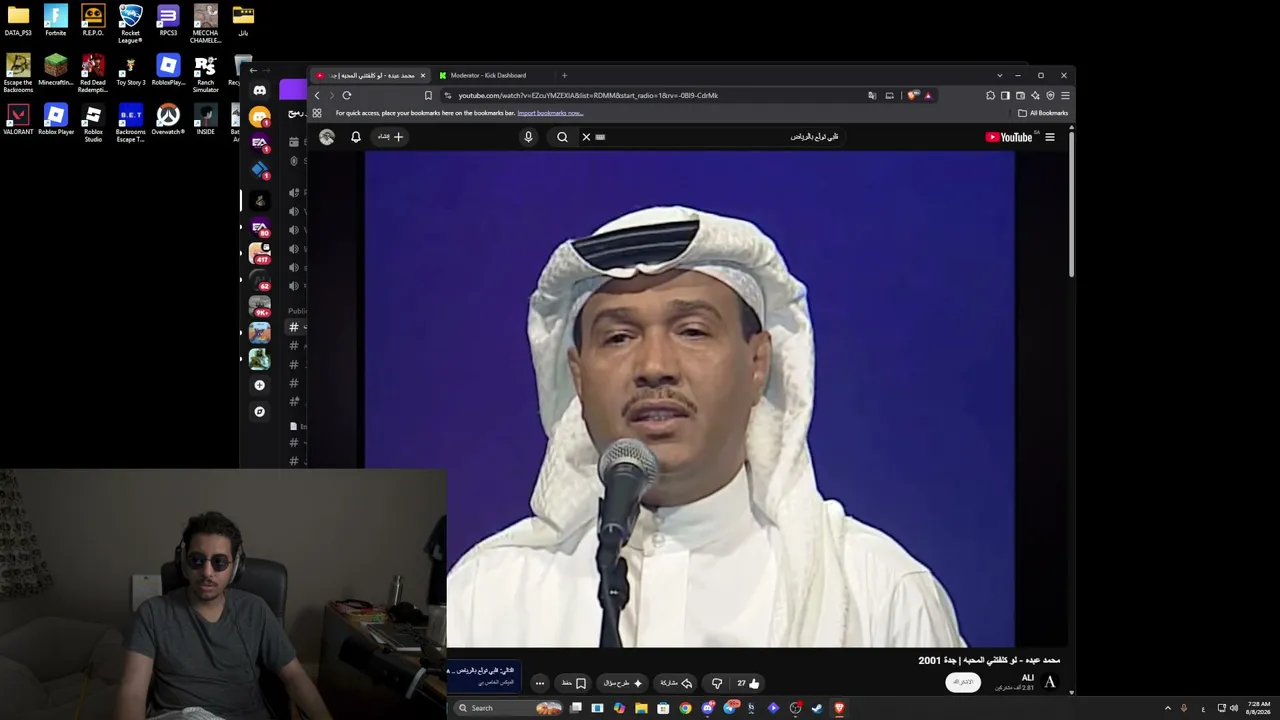The width and height of the screenshot is (1280, 720).
Task: Select the RPCS3 desktop shortcut
Action: pyautogui.click(x=168, y=20)
